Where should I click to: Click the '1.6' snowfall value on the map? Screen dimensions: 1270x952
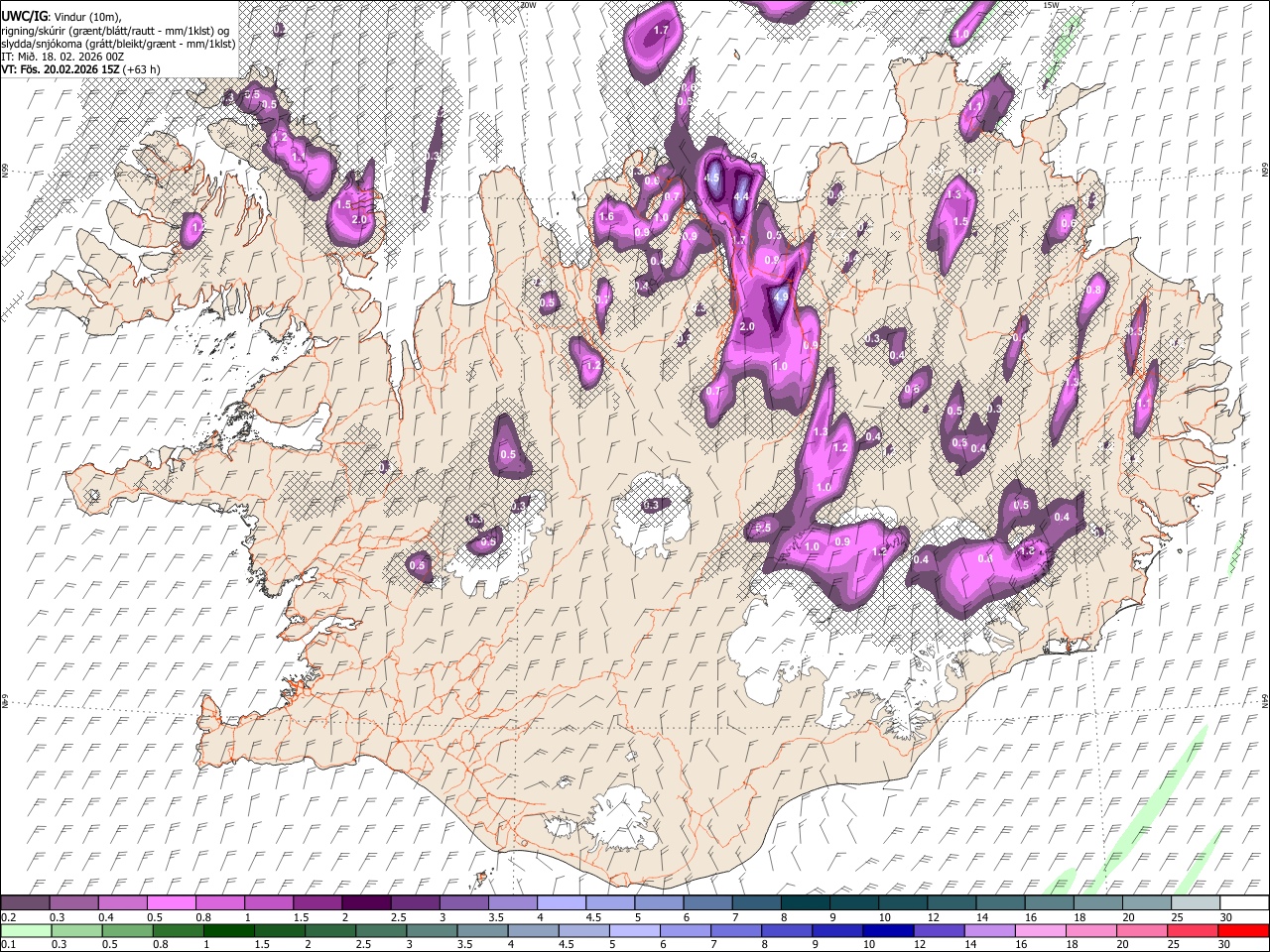606,216
